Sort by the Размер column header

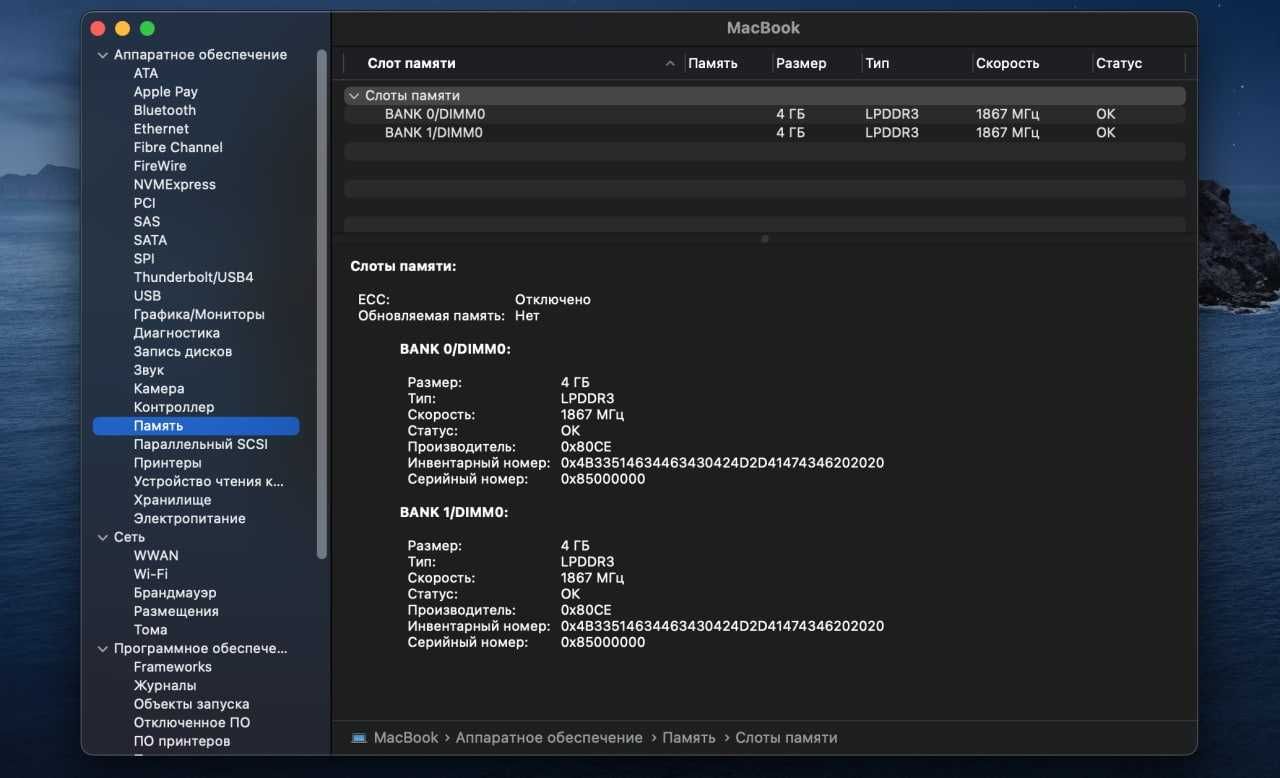pos(801,63)
